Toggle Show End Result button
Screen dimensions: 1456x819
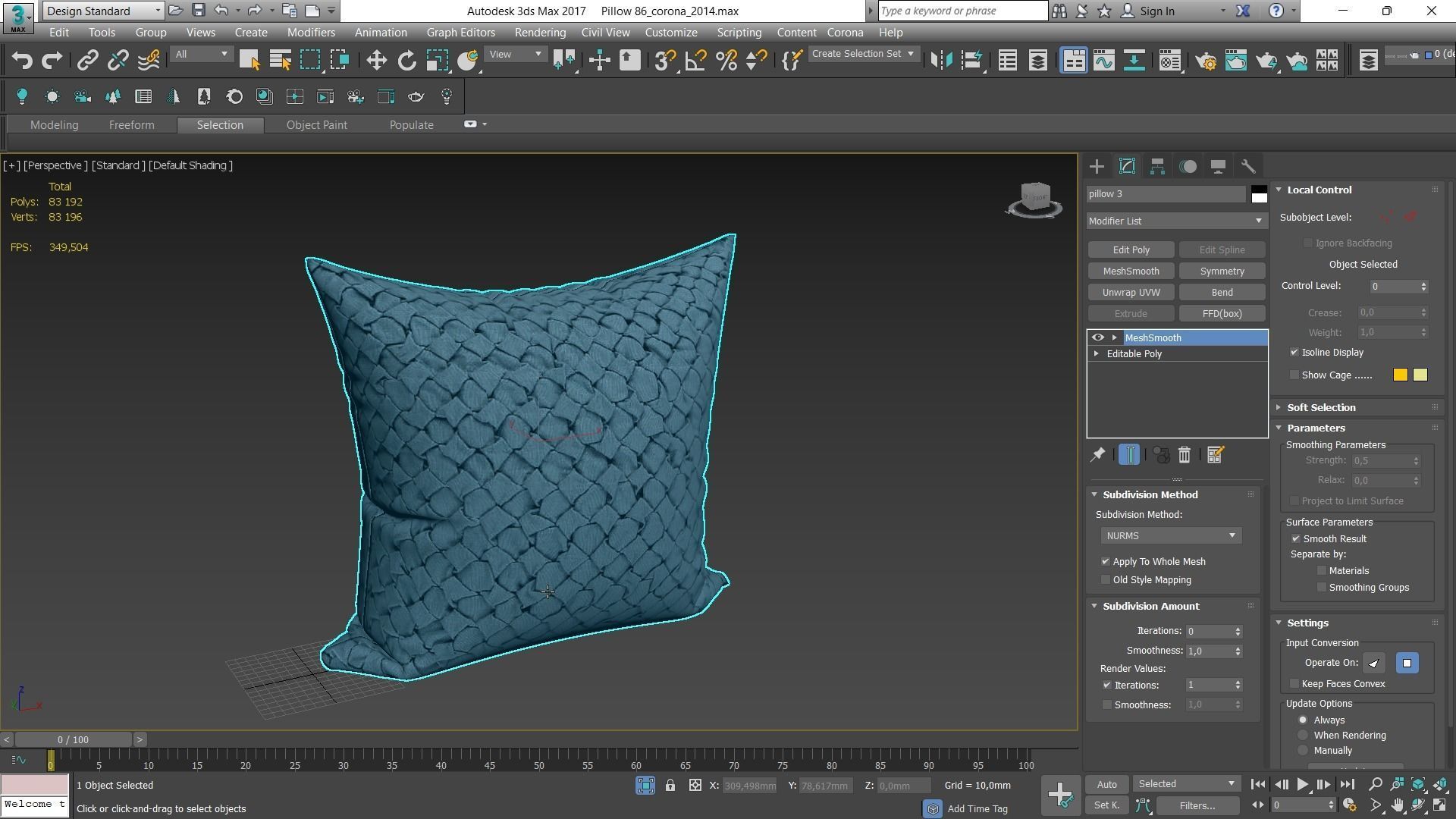point(1128,454)
